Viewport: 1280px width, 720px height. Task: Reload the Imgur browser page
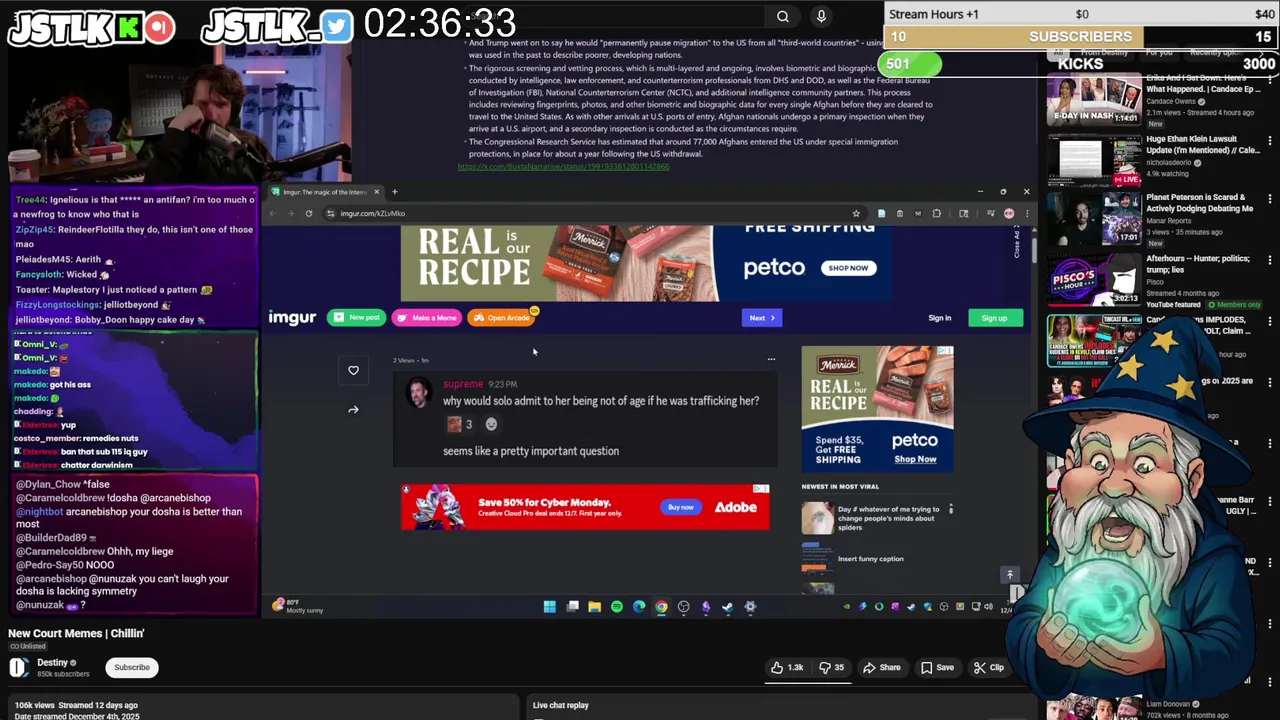tap(309, 213)
